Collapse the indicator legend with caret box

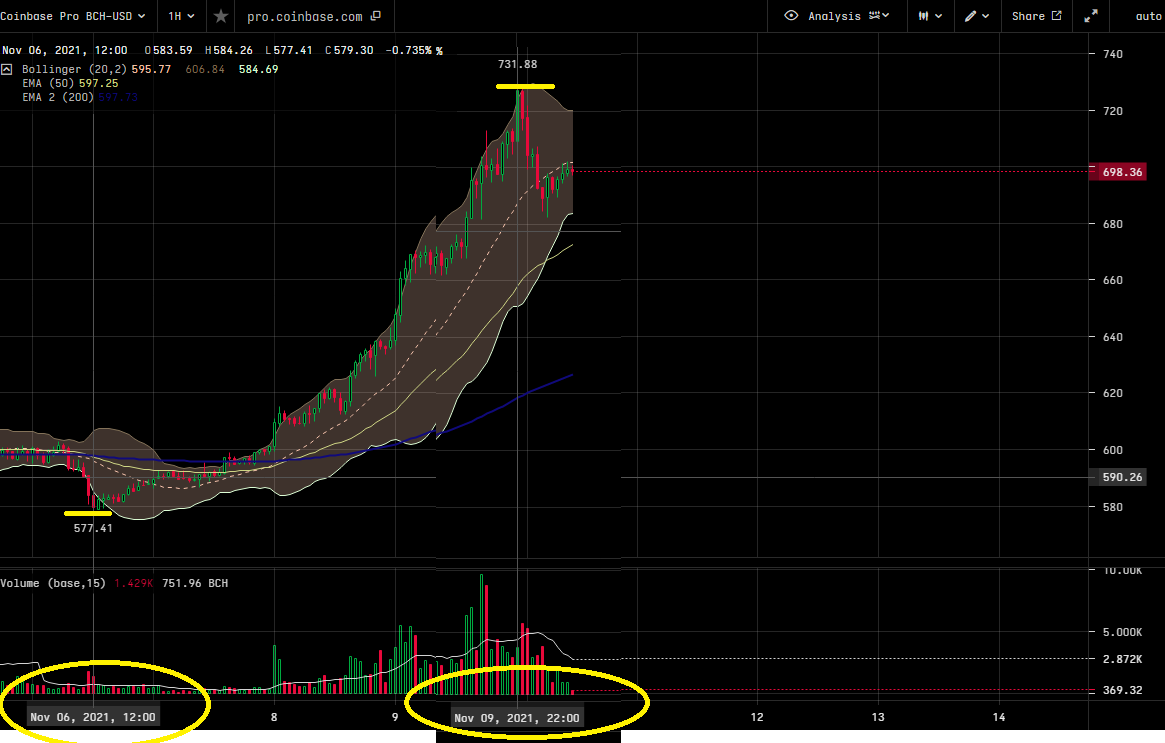click(x=7, y=69)
